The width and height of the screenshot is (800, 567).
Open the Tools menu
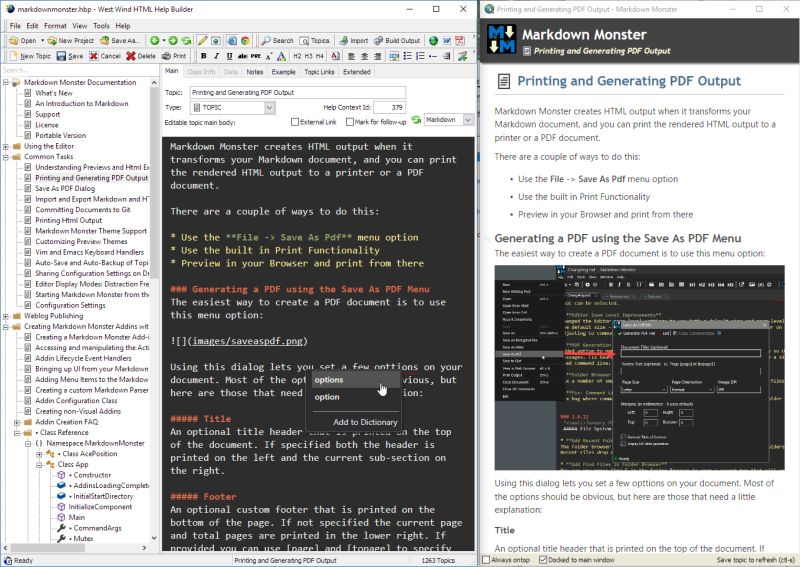[101, 26]
